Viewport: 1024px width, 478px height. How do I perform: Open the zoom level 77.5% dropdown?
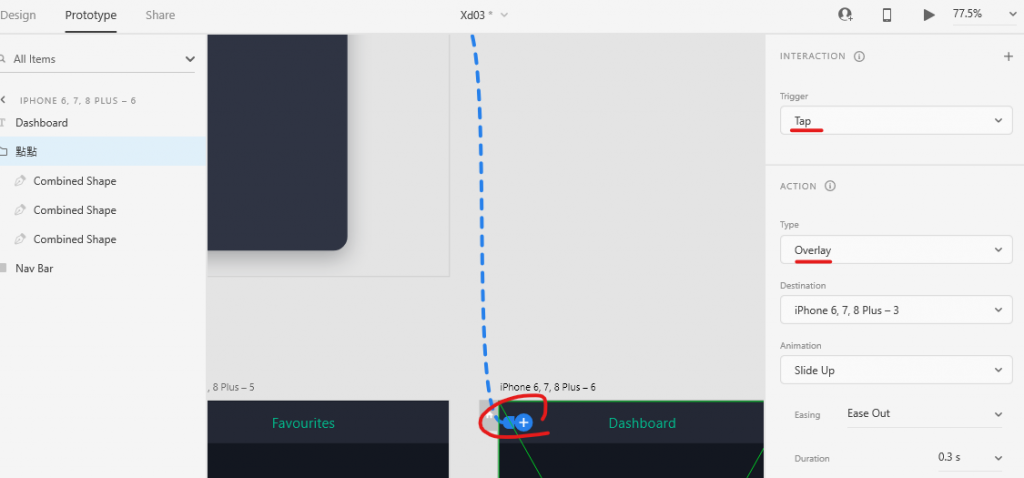982,14
